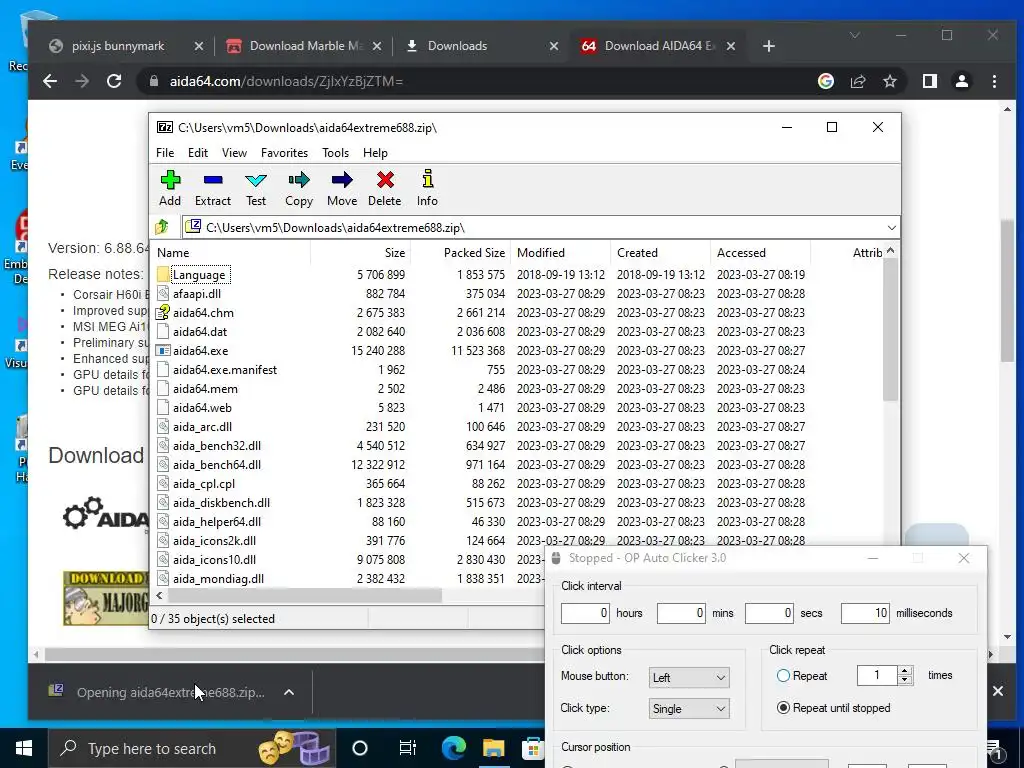Image resolution: width=1024 pixels, height=768 pixels.
Task: Expand the 7-Zip address path dropdown
Action: (x=891, y=227)
